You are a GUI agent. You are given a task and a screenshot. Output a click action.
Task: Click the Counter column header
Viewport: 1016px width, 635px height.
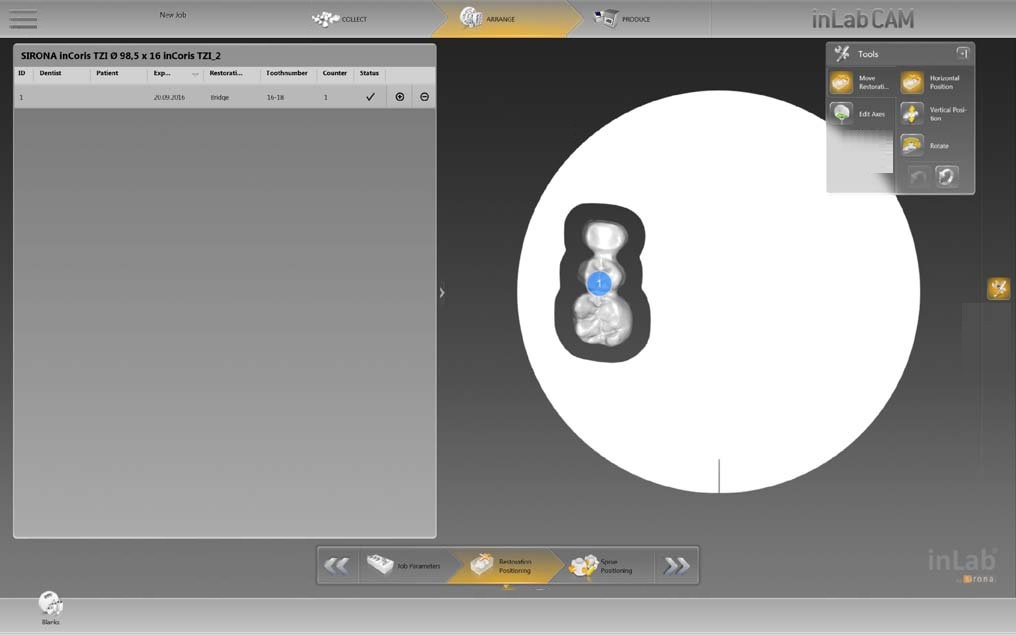tap(335, 73)
